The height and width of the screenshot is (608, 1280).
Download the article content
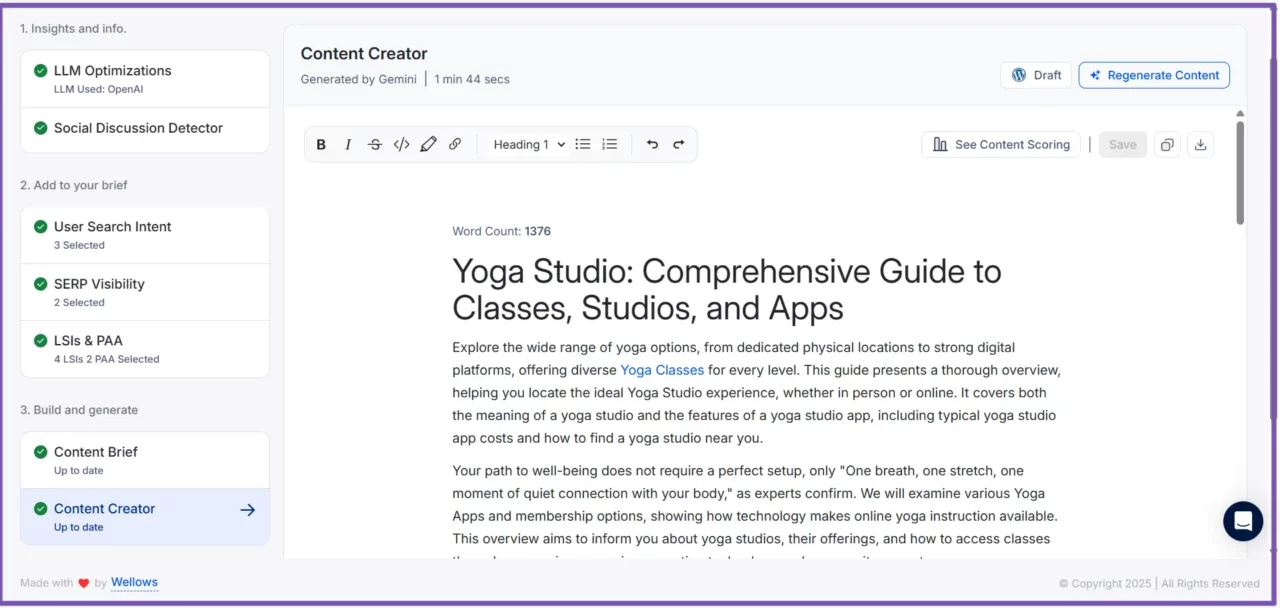[1200, 144]
